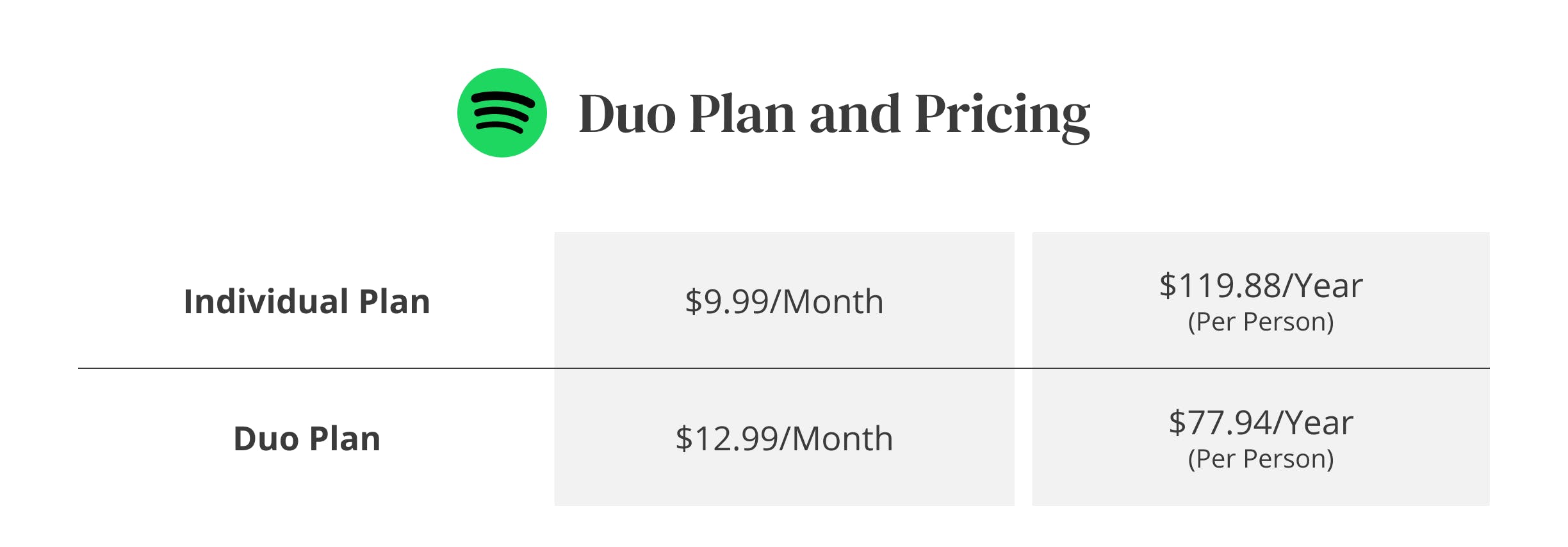Click "Month" in the $9.99/Month price
This screenshot has height=547, width=1568.
tap(833, 301)
